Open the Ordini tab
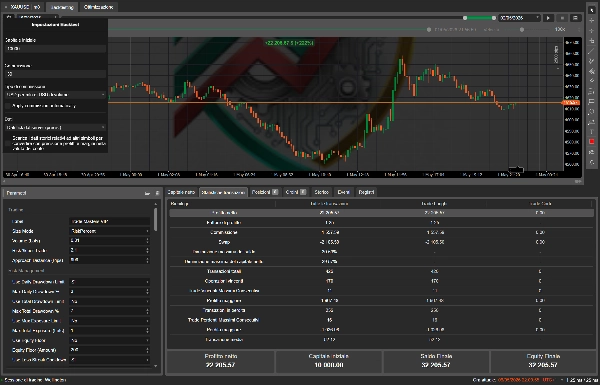The height and width of the screenshot is (385, 600). 296,192
